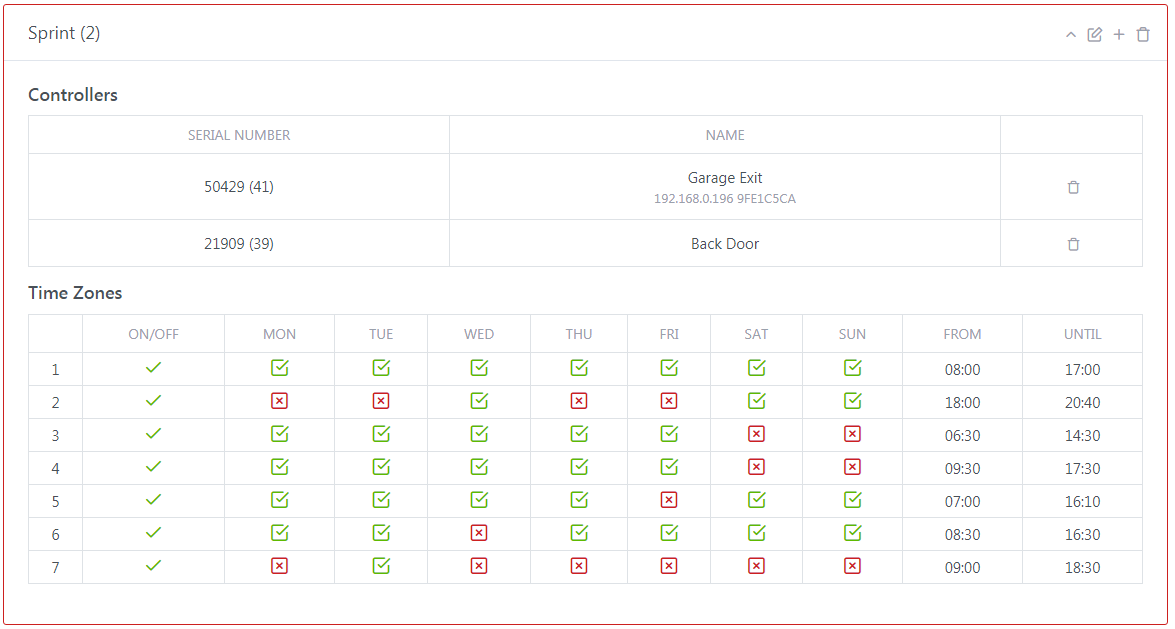Toggle Saturday checkbox in time zone 3
The image size is (1175, 629).
pos(756,434)
